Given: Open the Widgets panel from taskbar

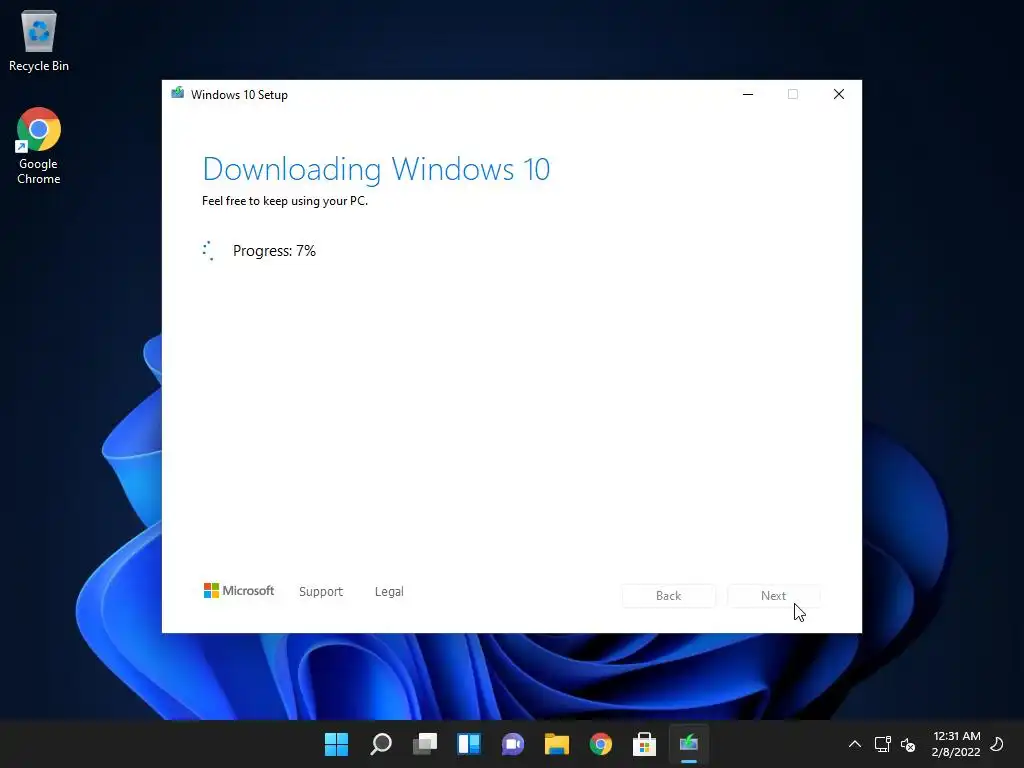Looking at the screenshot, I should pyautogui.click(x=469, y=743).
